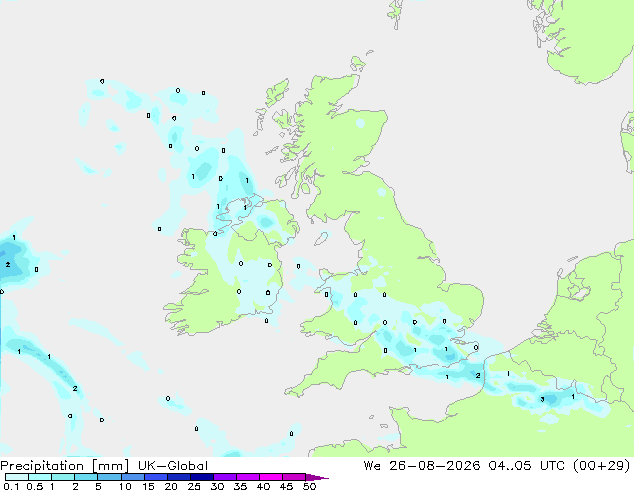This screenshot has width=634, height=490.
Task: Click the above-50 mm legend arrow tip
Action: (x=317, y=477)
